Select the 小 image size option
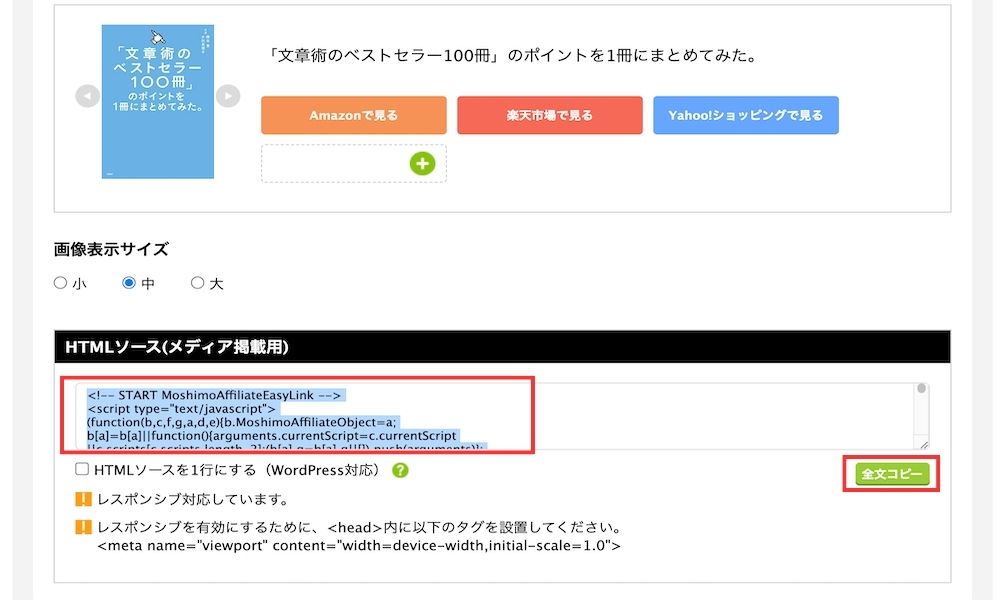1000x600 pixels. (x=60, y=282)
